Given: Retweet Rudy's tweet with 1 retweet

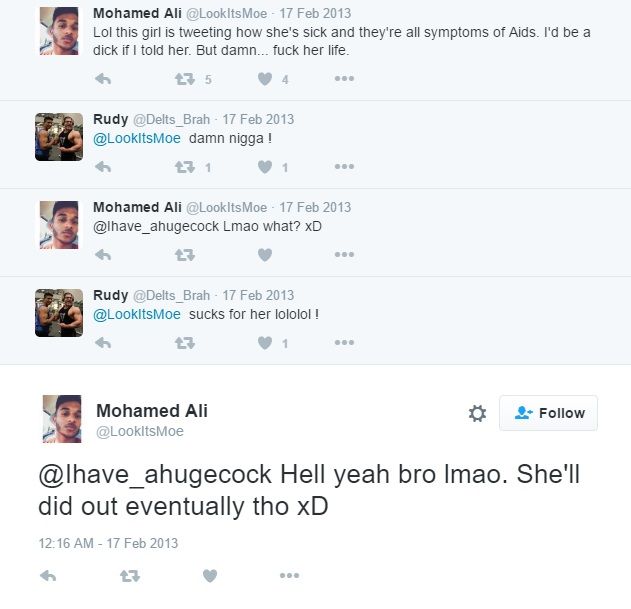Looking at the screenshot, I should [x=185, y=167].
